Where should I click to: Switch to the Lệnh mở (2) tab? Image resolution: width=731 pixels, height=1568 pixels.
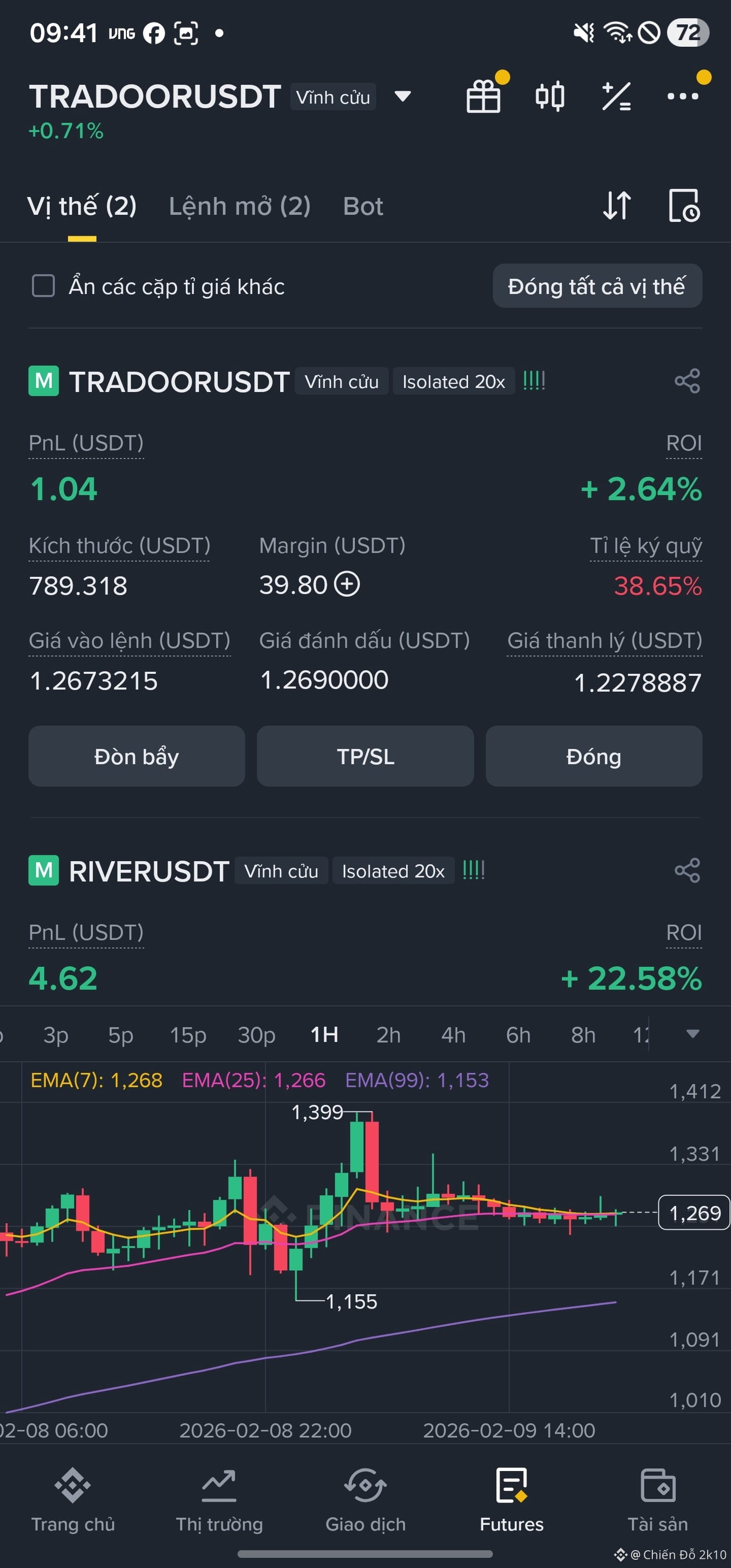pyautogui.click(x=240, y=206)
